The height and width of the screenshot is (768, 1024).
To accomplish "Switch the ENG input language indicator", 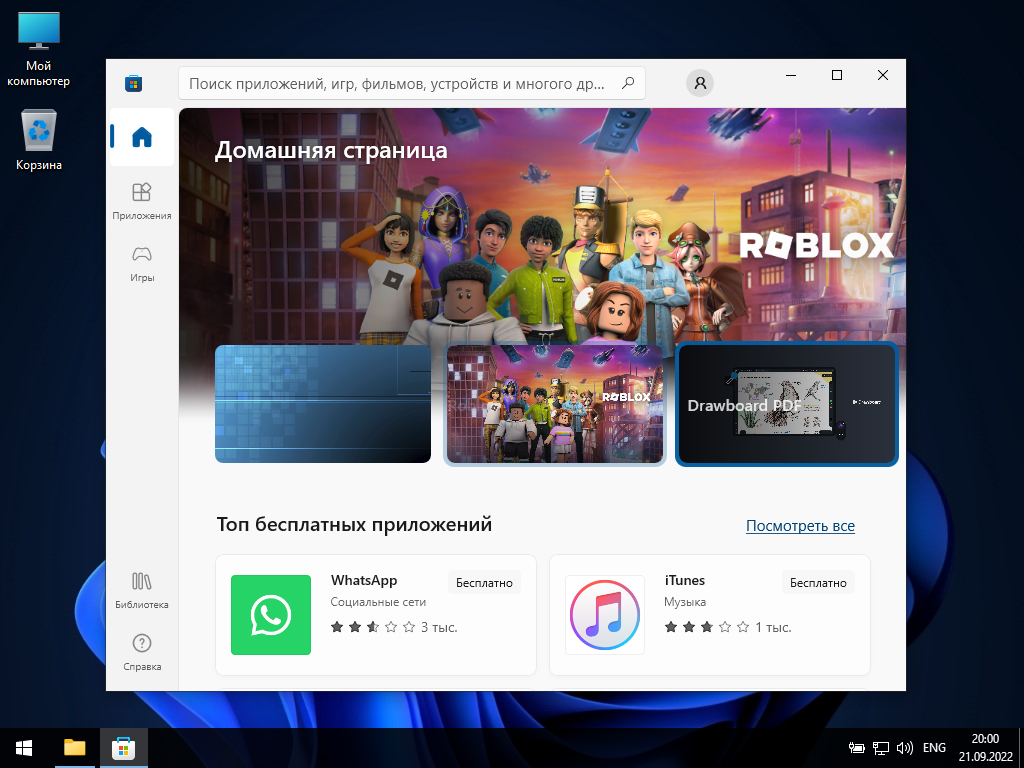I will (x=934, y=747).
